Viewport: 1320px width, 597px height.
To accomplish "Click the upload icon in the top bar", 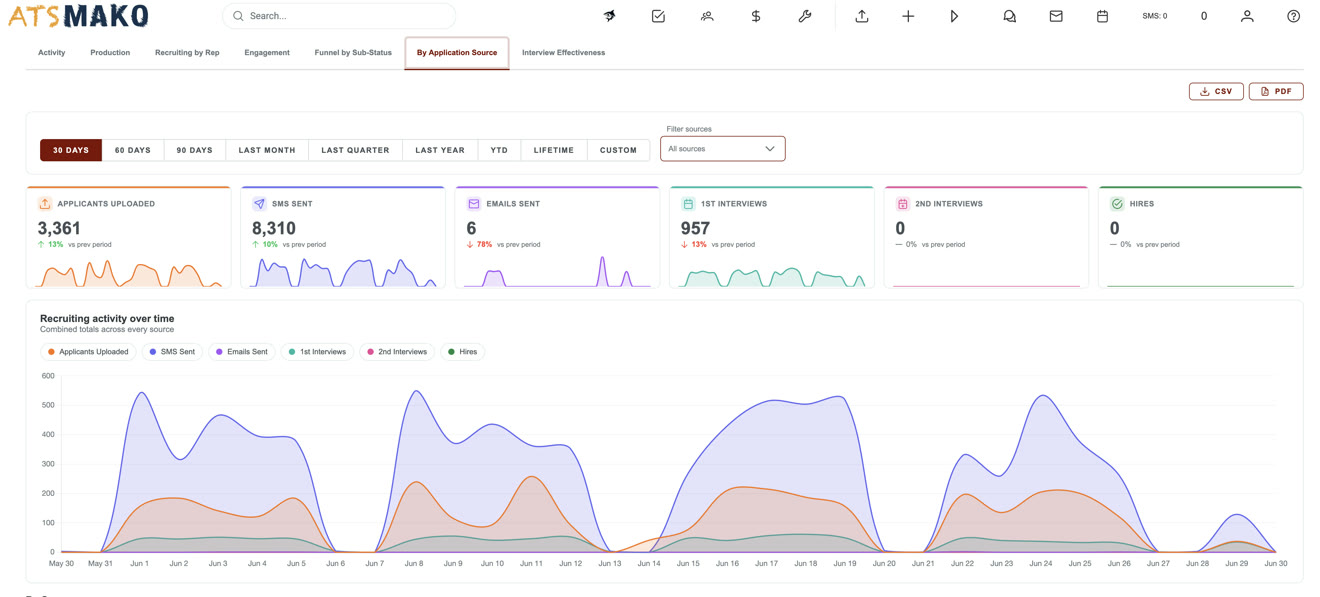I will [x=861, y=16].
